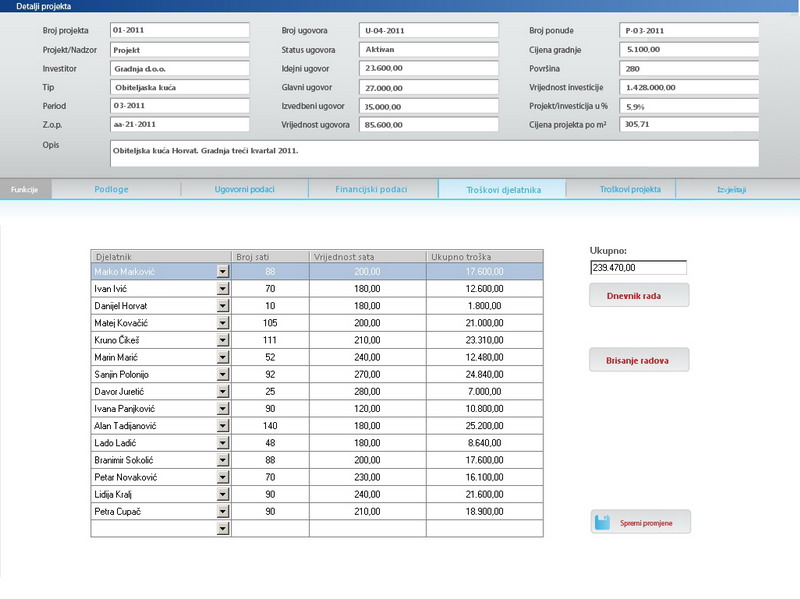The width and height of the screenshot is (800, 599).
Task: Click the Ukupno total field
Action: coord(638,267)
